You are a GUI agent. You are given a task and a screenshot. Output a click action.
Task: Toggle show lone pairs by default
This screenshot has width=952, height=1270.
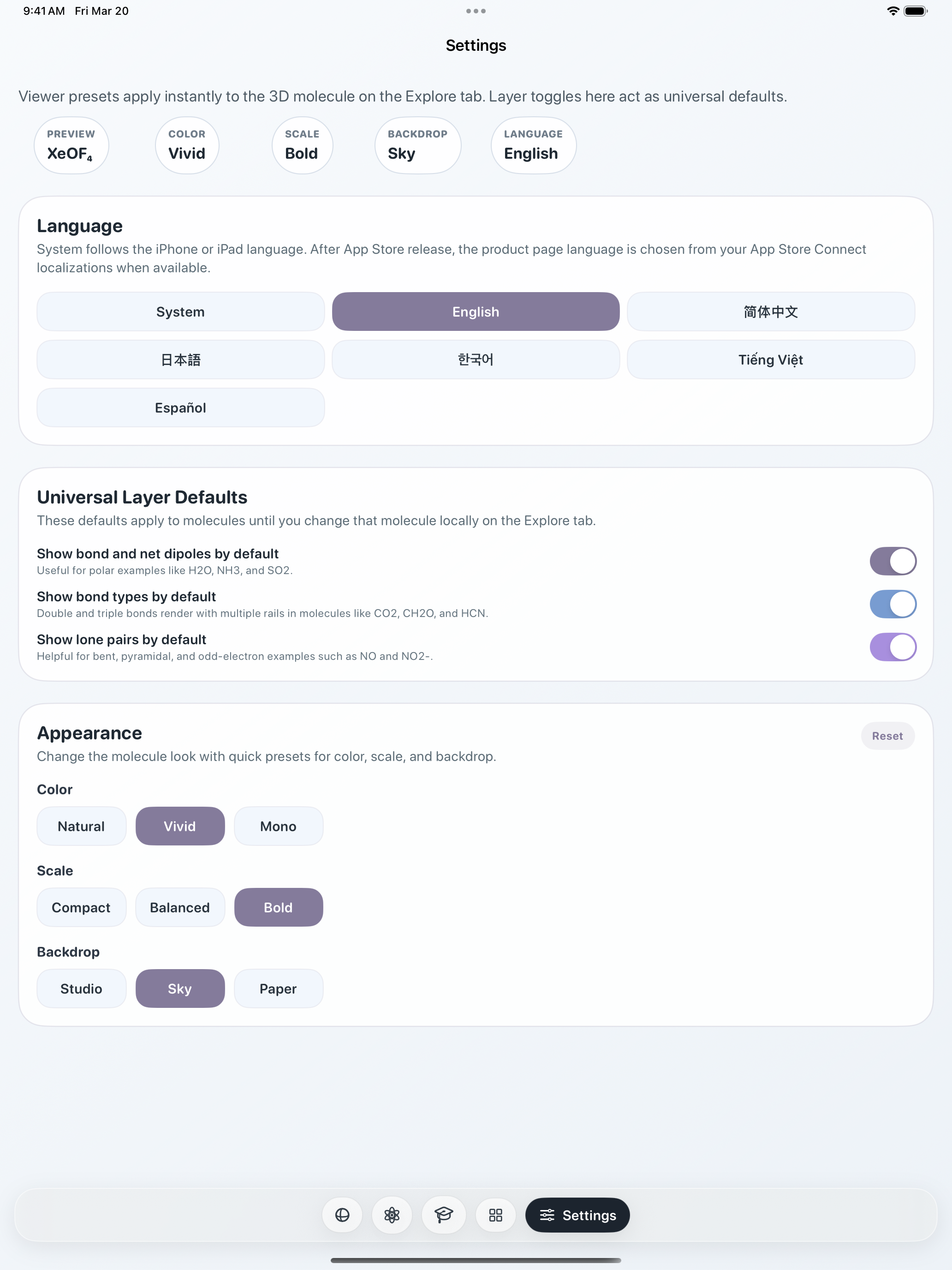(893, 647)
